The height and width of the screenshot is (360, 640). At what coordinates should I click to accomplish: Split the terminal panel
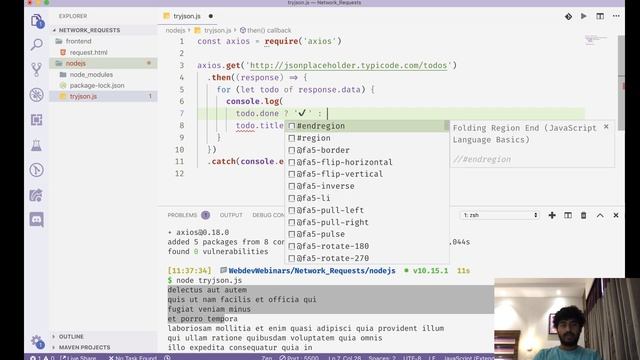tap(568, 215)
